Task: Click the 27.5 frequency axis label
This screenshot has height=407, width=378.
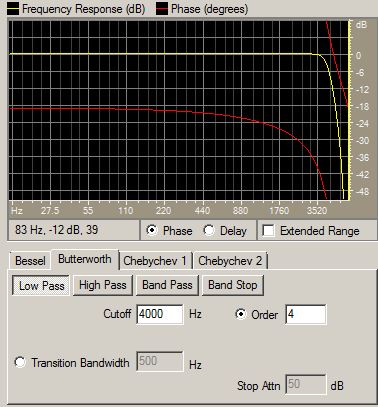Action: click(50, 211)
